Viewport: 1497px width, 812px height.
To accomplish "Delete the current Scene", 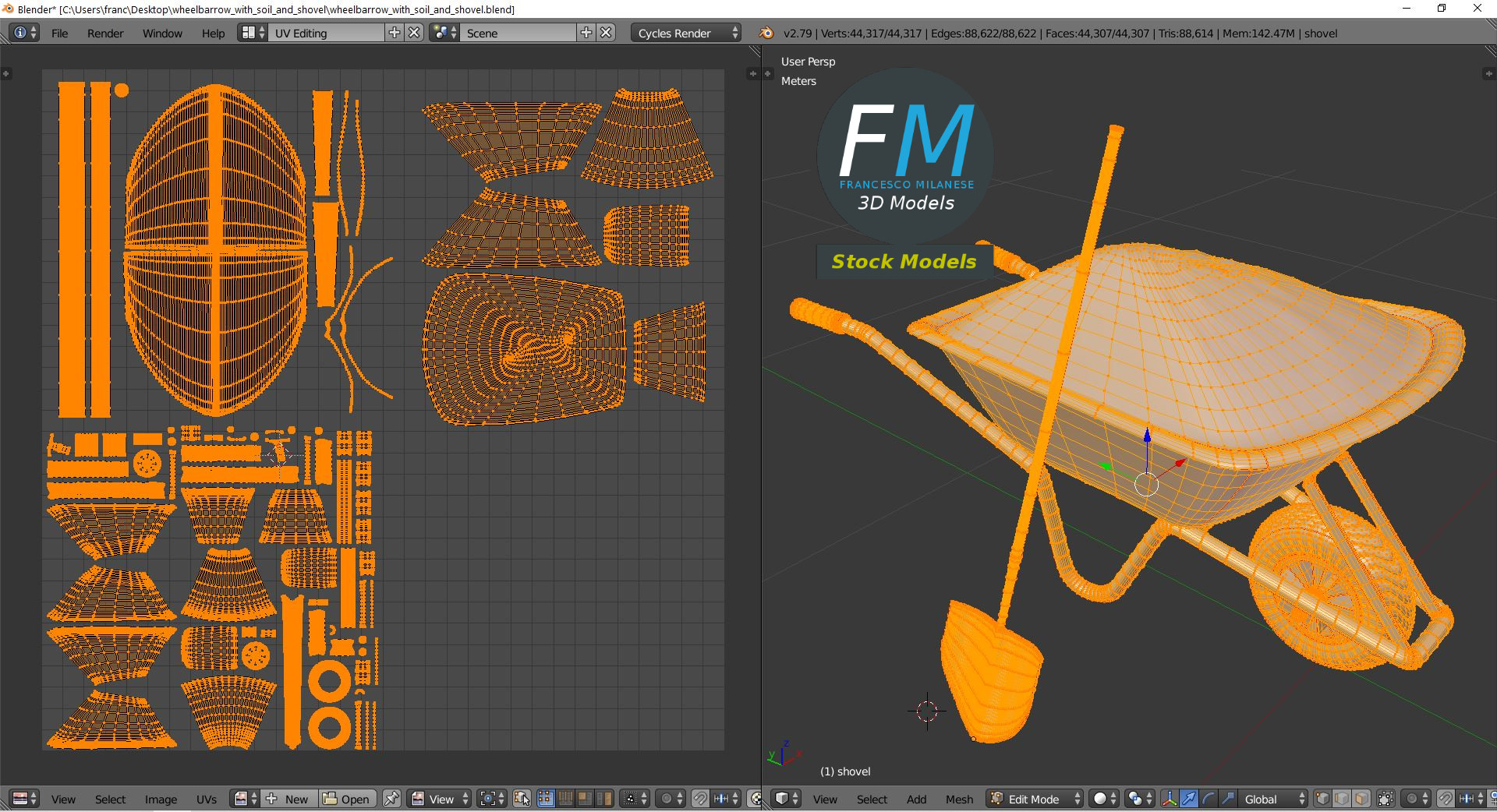I will tap(607, 33).
